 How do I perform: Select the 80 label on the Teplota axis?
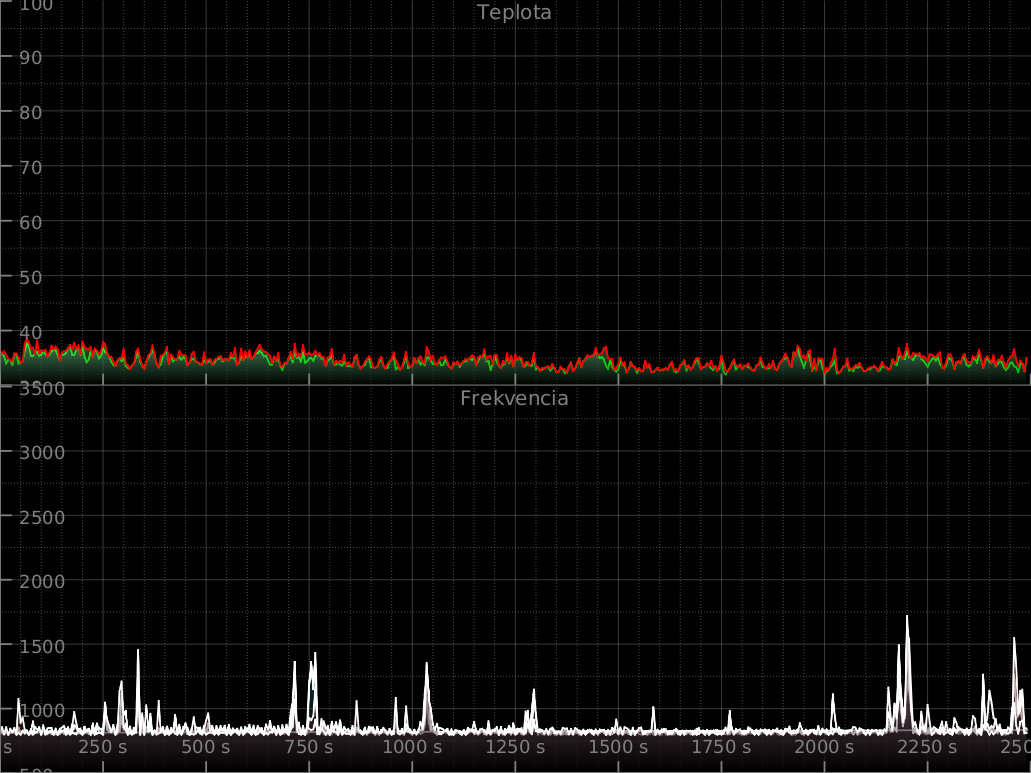(x=31, y=112)
